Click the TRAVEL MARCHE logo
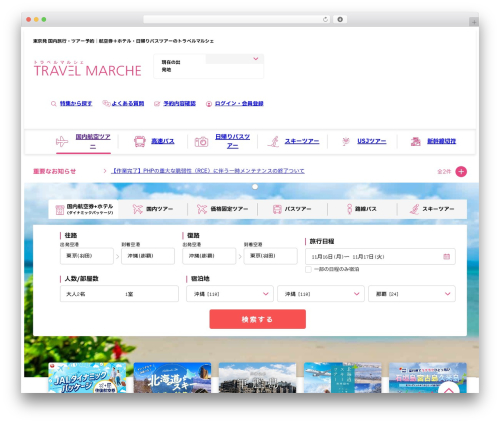 pyautogui.click(x=88, y=69)
